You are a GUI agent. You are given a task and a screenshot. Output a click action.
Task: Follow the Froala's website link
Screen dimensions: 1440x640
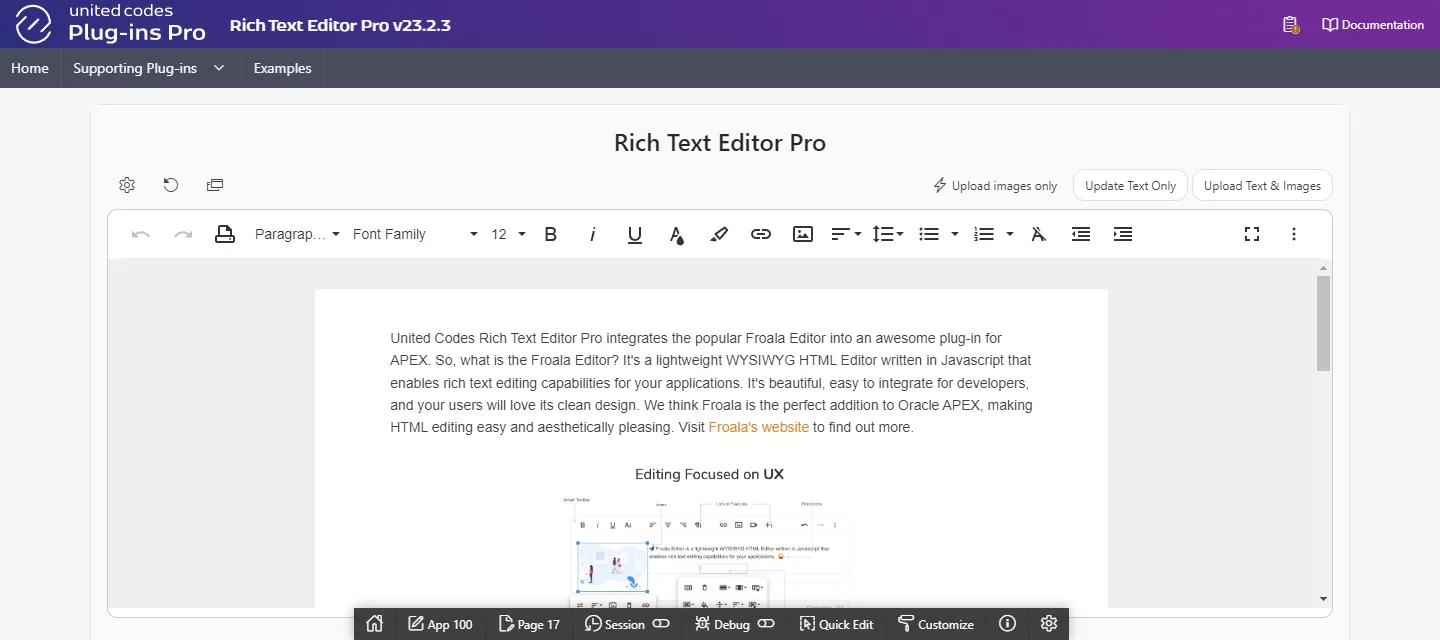tap(758, 427)
